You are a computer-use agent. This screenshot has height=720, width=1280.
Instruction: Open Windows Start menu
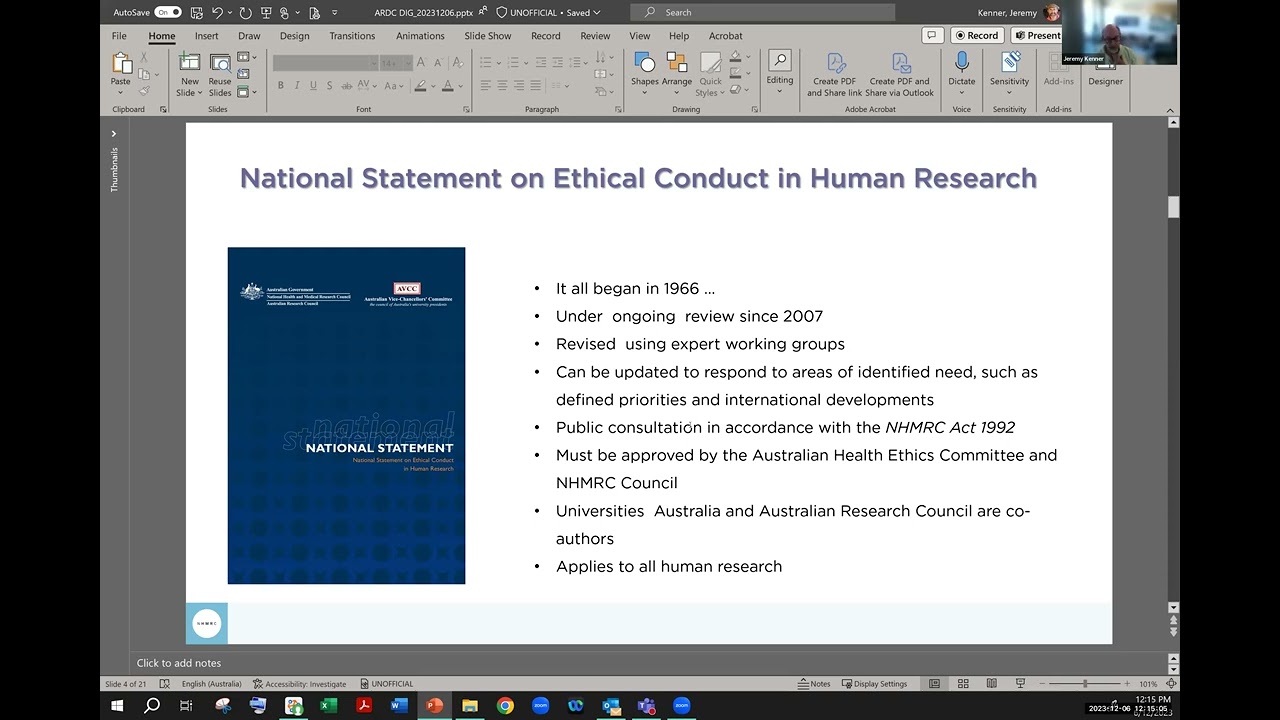click(x=117, y=706)
